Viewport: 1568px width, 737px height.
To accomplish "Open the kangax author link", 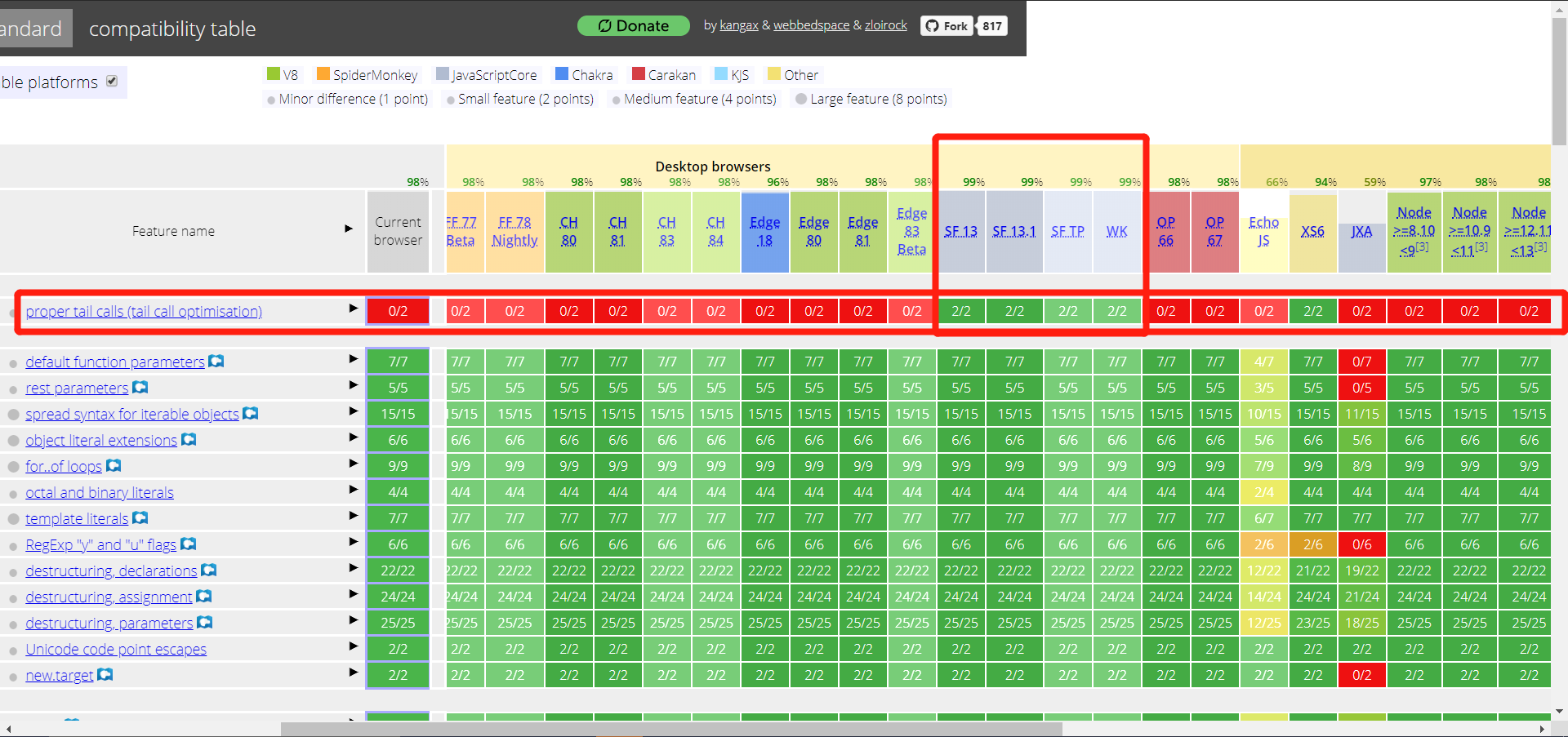I will [739, 25].
